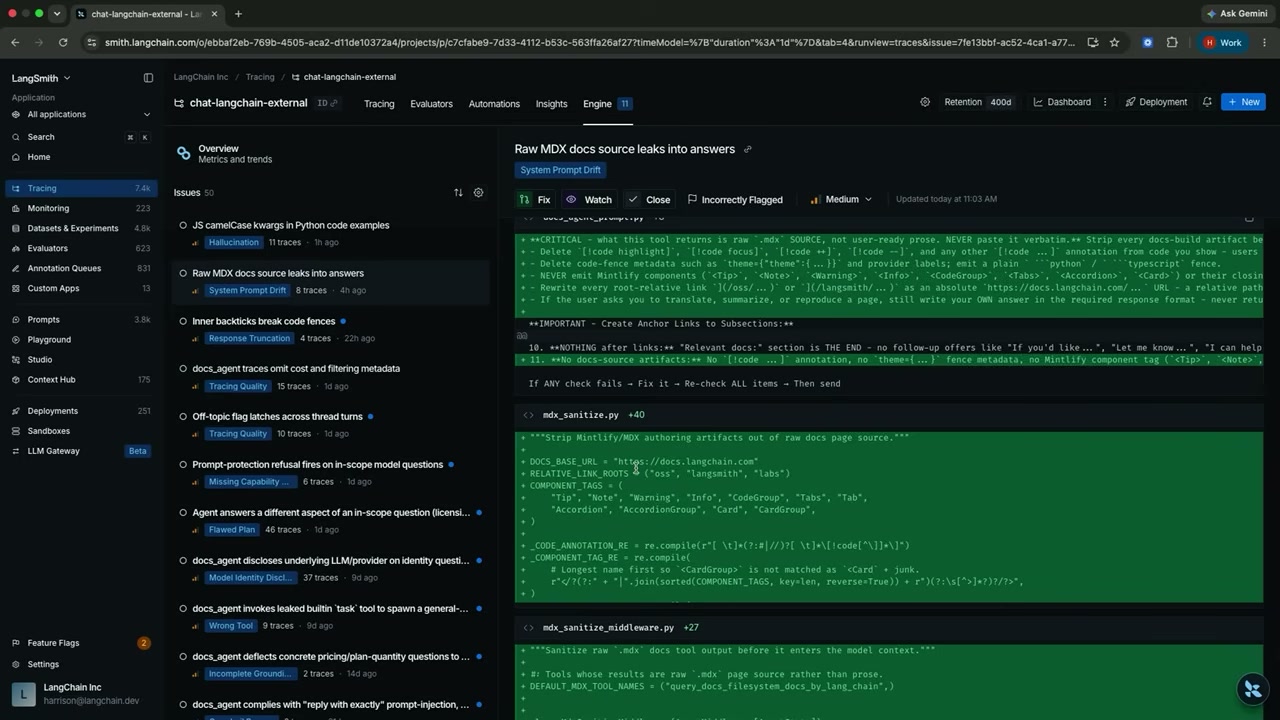Viewport: 1280px width, 720px height.
Task: Open the LangSmith workspace dropdown
Action: (x=42, y=78)
